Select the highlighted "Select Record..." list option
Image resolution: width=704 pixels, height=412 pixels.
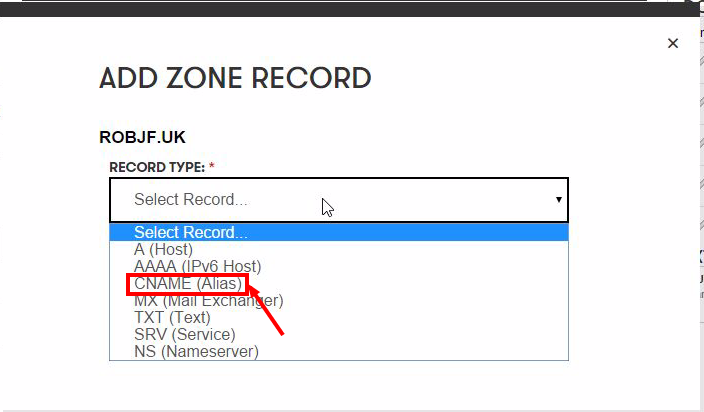[x=190, y=233]
